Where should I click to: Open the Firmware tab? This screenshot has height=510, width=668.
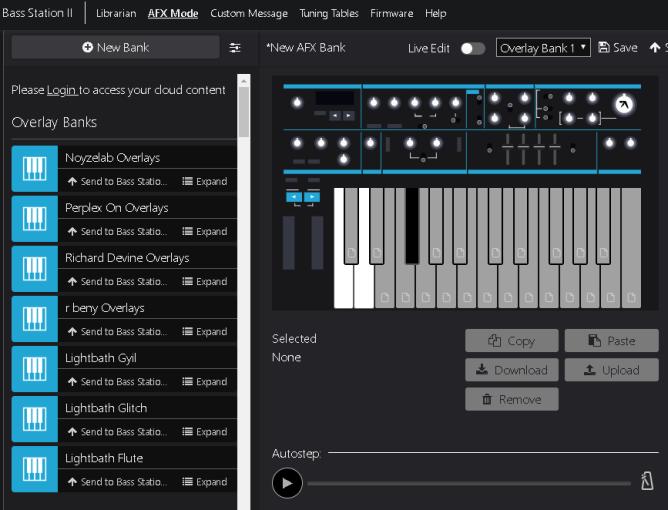coord(391,13)
